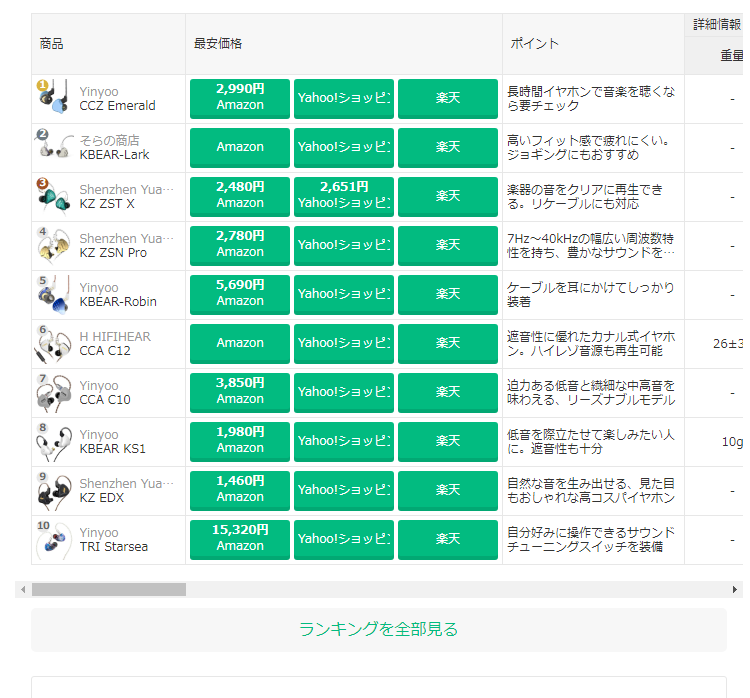Select the KBEAR KS1 product name
750x698 pixels.
(112, 449)
